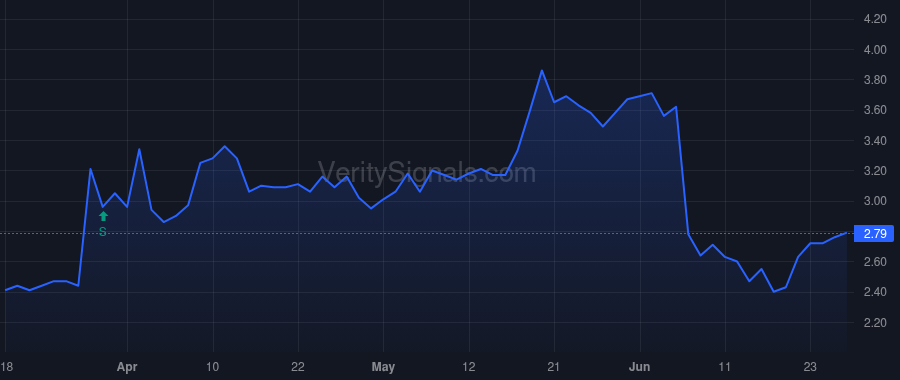The height and width of the screenshot is (380, 900).
Task: Select the 2.60 price axis label
Action: click(x=875, y=262)
